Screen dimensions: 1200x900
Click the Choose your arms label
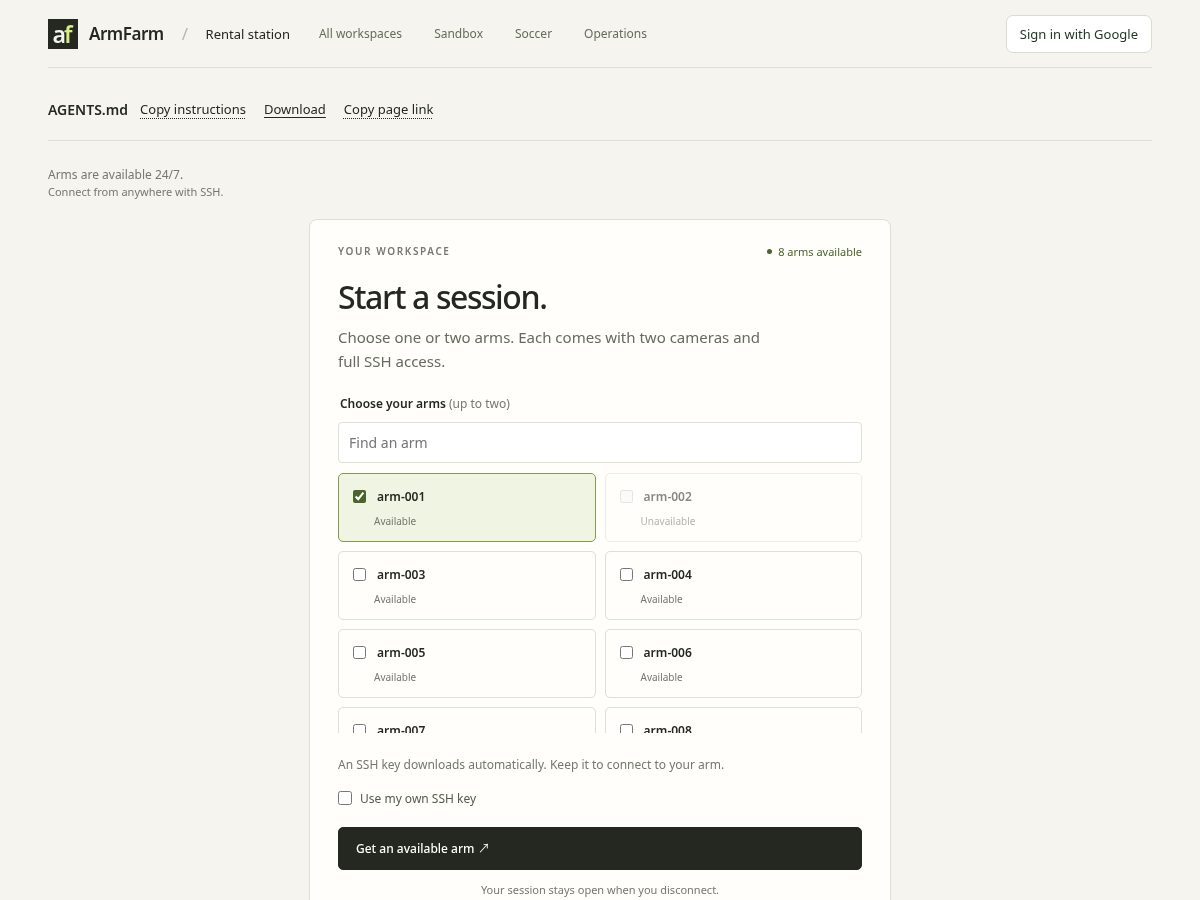[x=393, y=404]
